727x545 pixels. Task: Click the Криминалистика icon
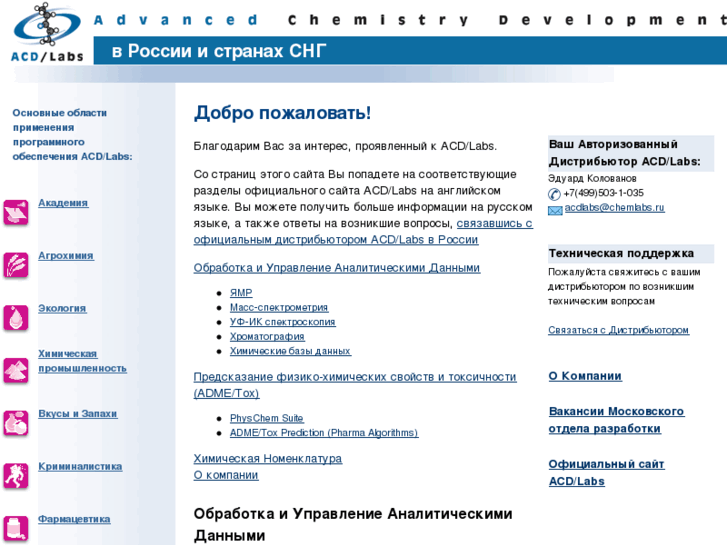click(x=16, y=476)
